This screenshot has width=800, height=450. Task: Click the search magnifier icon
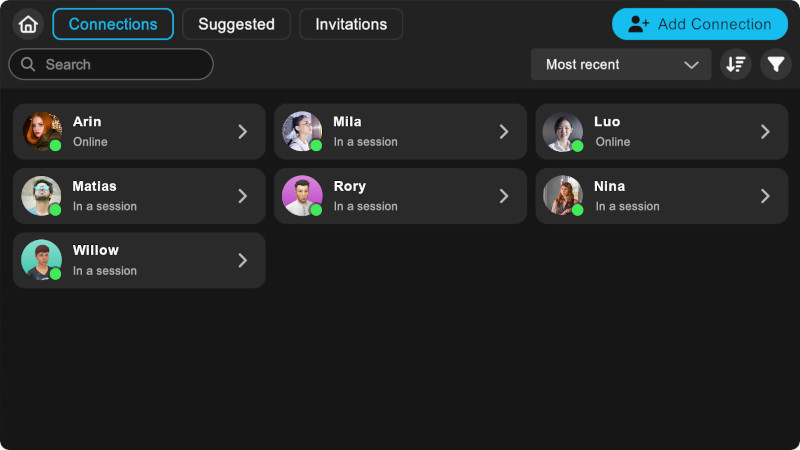click(28, 64)
